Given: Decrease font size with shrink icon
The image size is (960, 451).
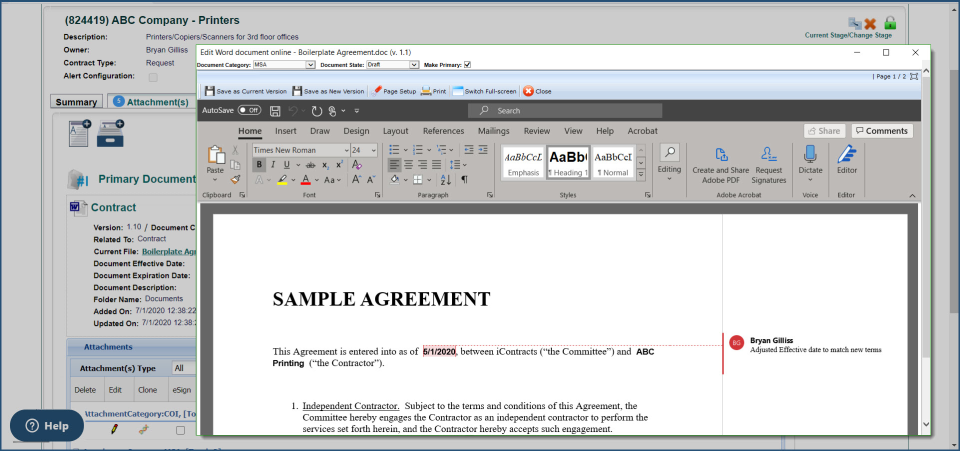Looking at the screenshot, I should coord(372,180).
